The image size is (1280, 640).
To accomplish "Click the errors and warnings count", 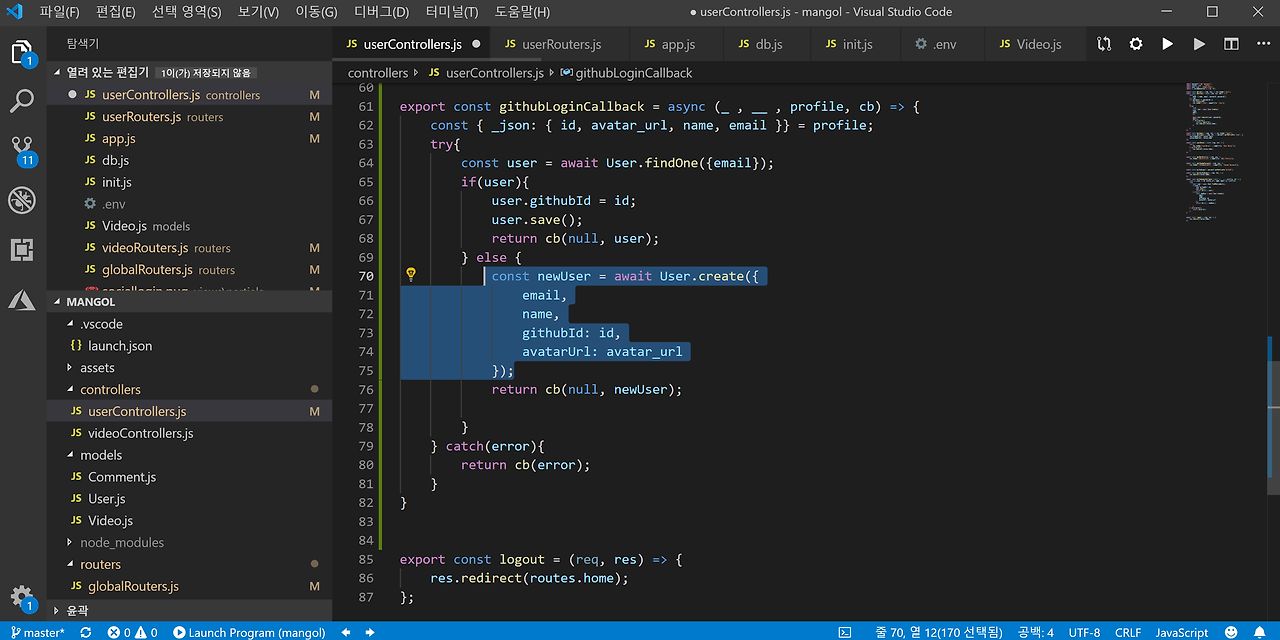I will 133,632.
